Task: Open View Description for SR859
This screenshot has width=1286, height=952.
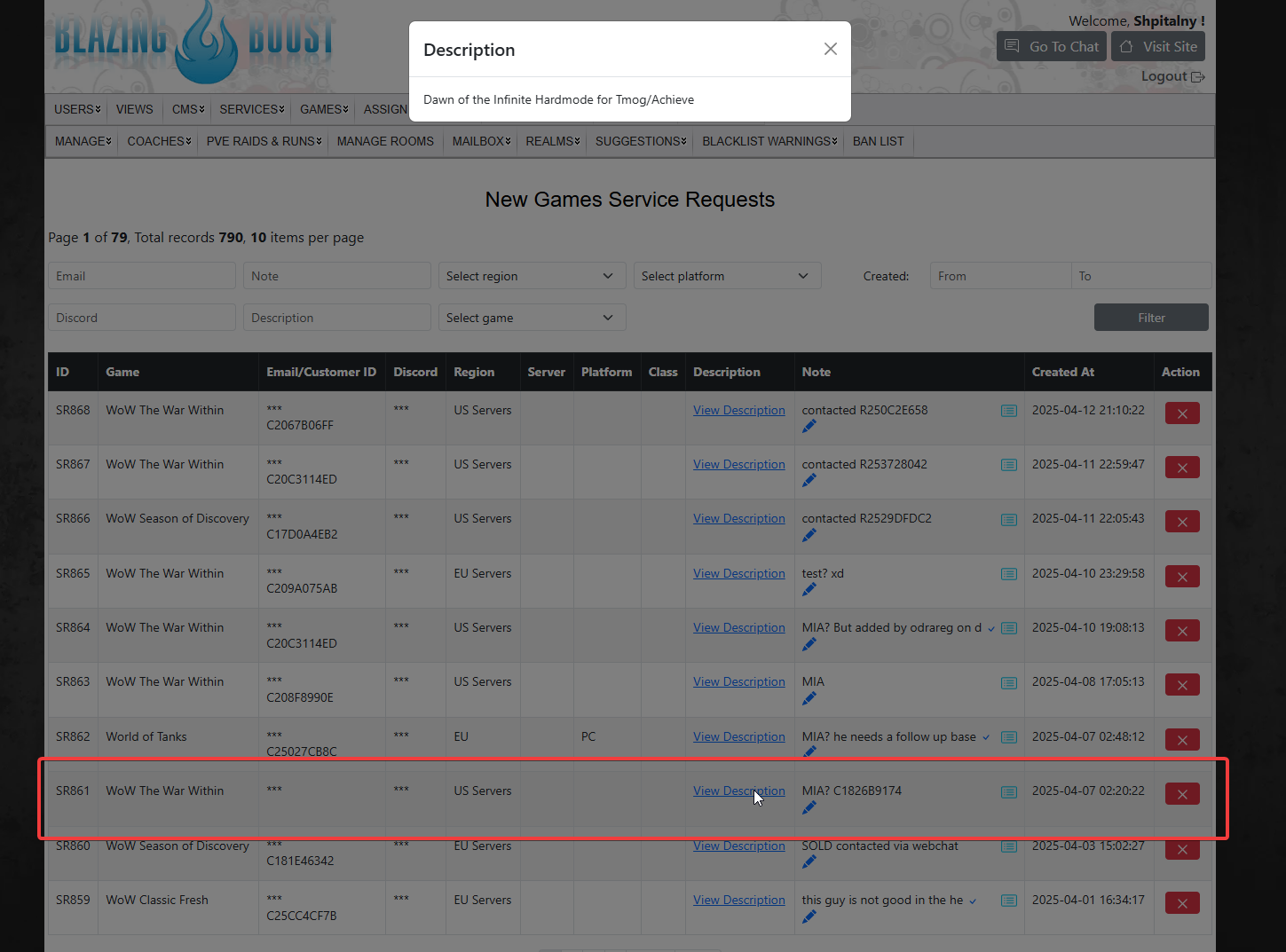Action: point(739,900)
